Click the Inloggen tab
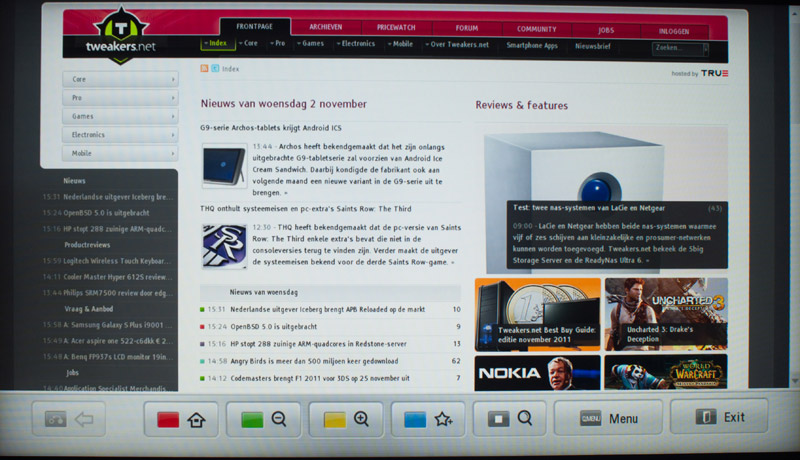 pos(673,32)
